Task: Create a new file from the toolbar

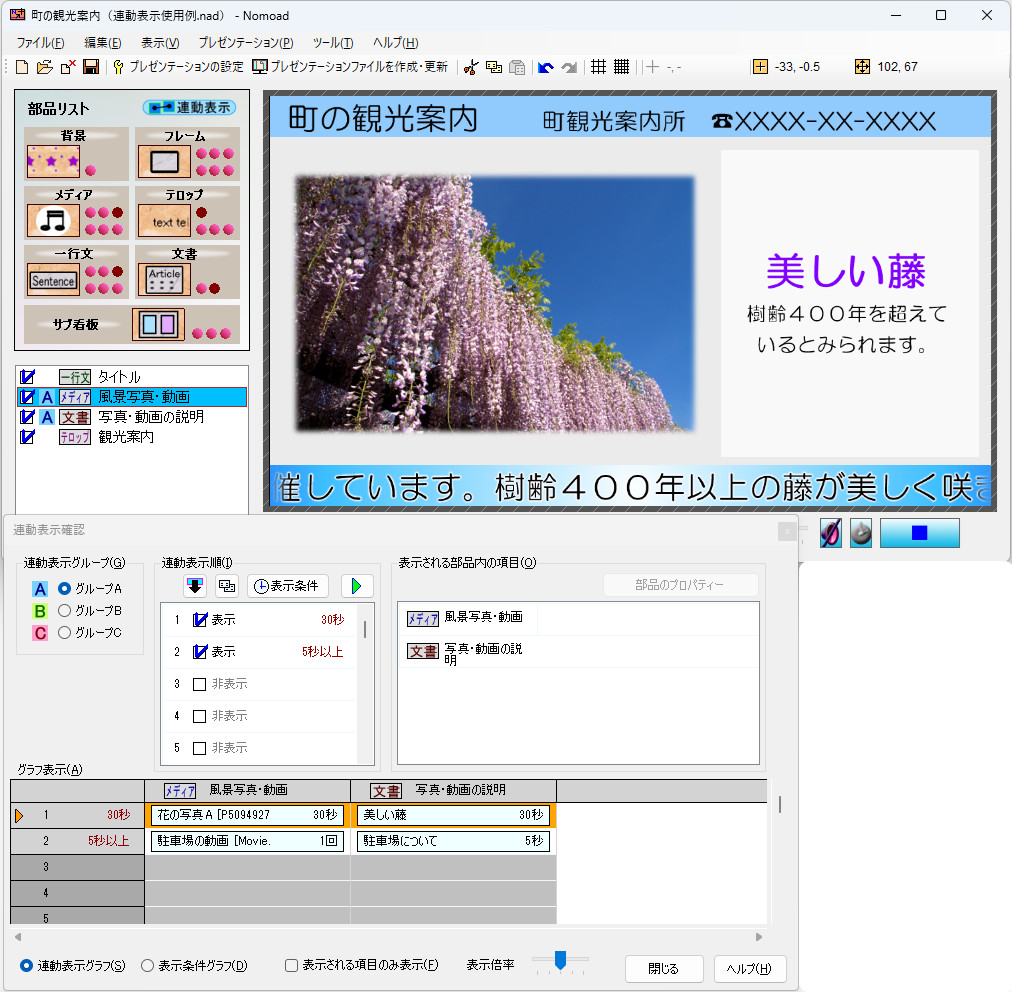Action: (22, 67)
